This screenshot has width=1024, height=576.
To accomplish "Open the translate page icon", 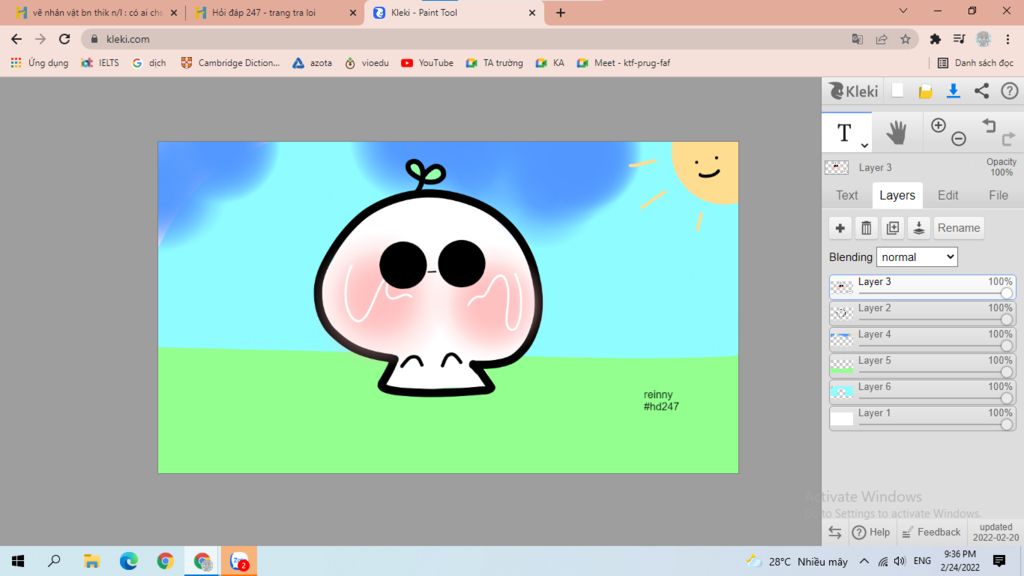I will click(857, 39).
